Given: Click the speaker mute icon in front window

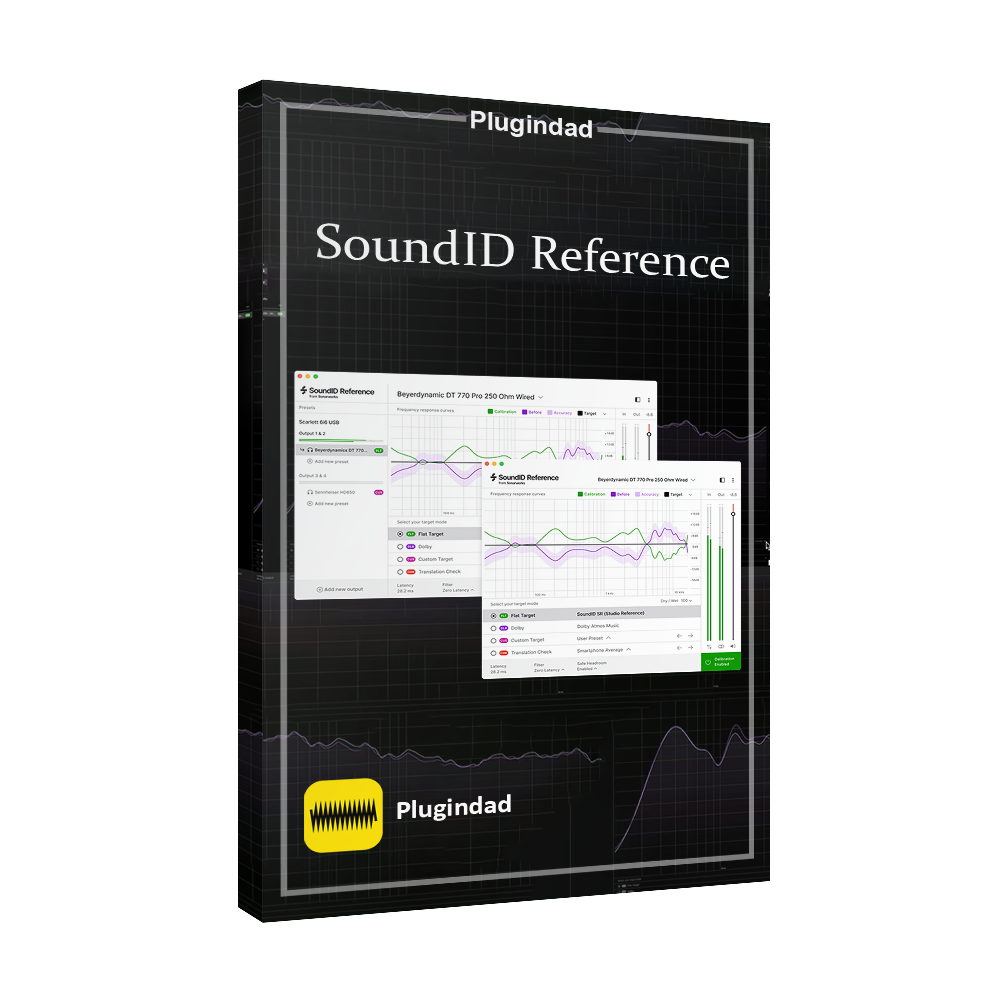Looking at the screenshot, I should pyautogui.click(x=733, y=647).
